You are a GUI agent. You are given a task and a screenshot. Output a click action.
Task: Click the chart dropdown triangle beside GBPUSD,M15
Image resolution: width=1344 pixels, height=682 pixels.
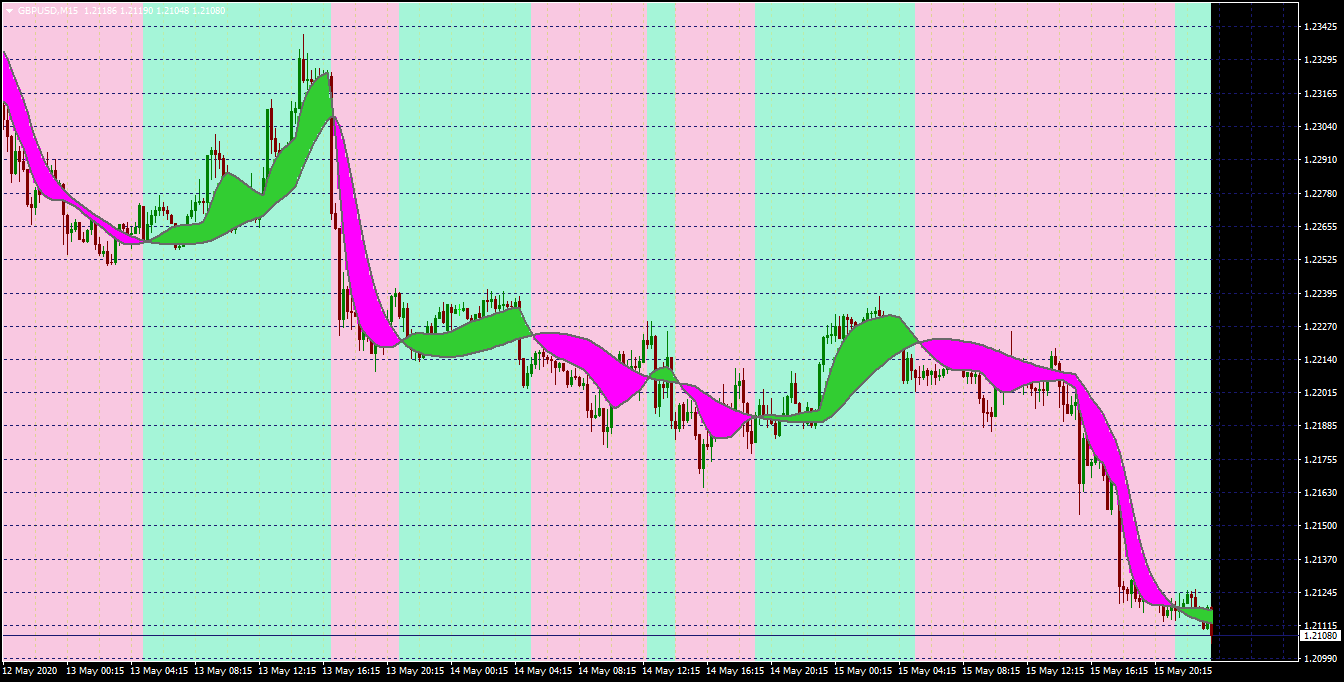coord(8,9)
